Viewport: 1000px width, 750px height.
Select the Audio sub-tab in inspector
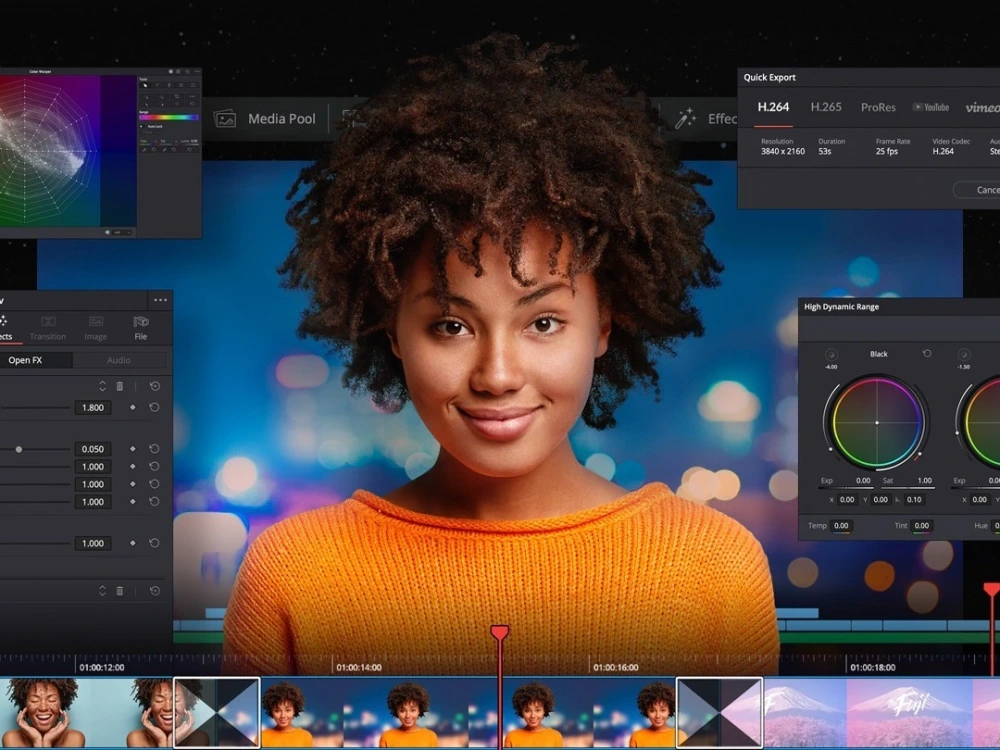pos(119,360)
